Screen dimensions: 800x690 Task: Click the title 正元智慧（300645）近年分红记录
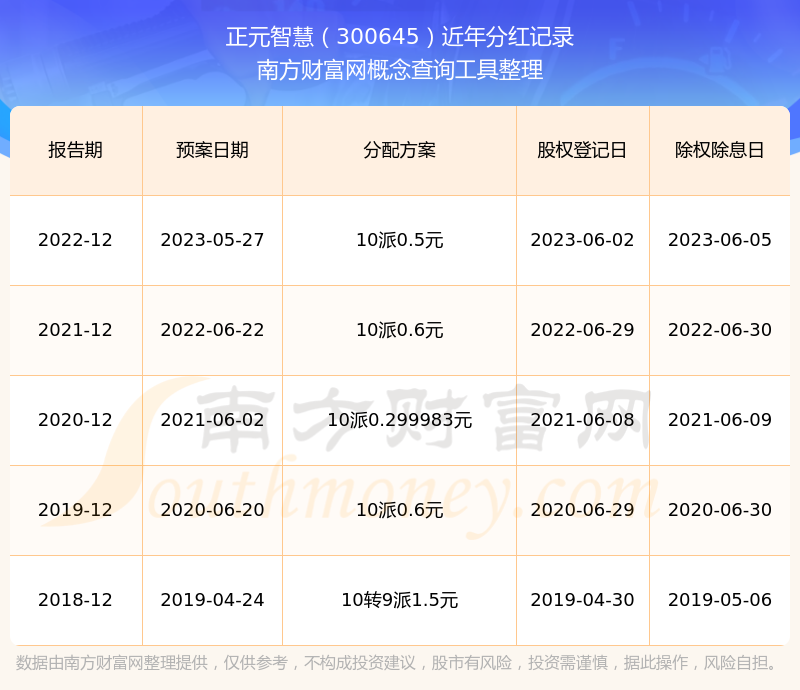399,37
